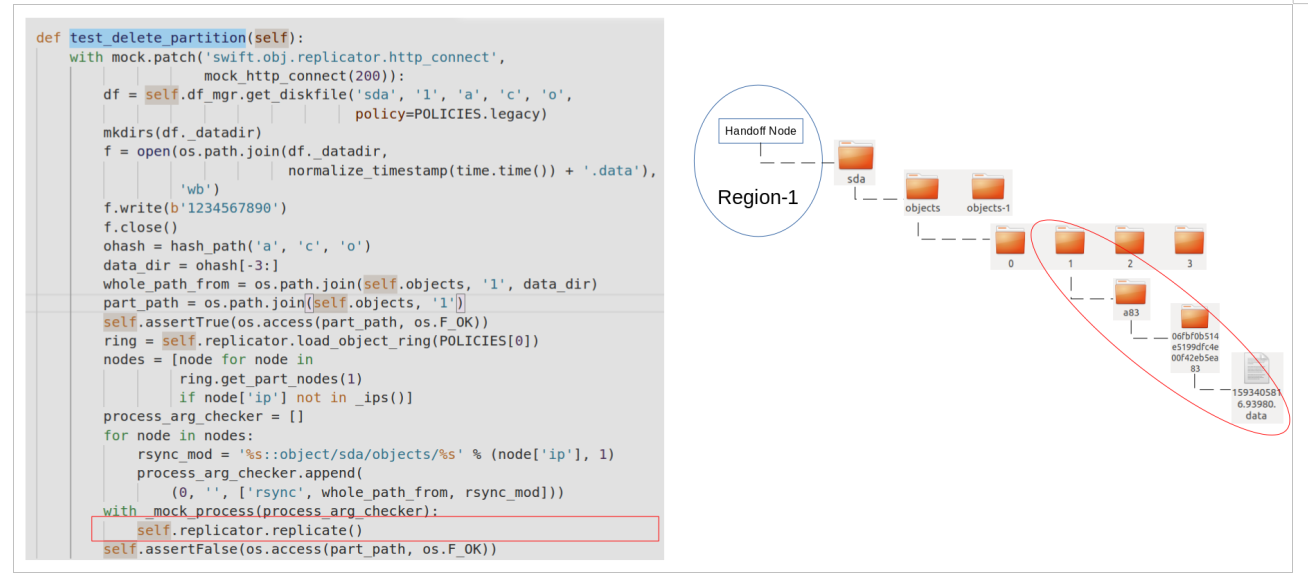Image resolution: width=1308 pixels, height=579 pixels.
Task: Click the test_delete_partition function name
Action: click(x=158, y=37)
